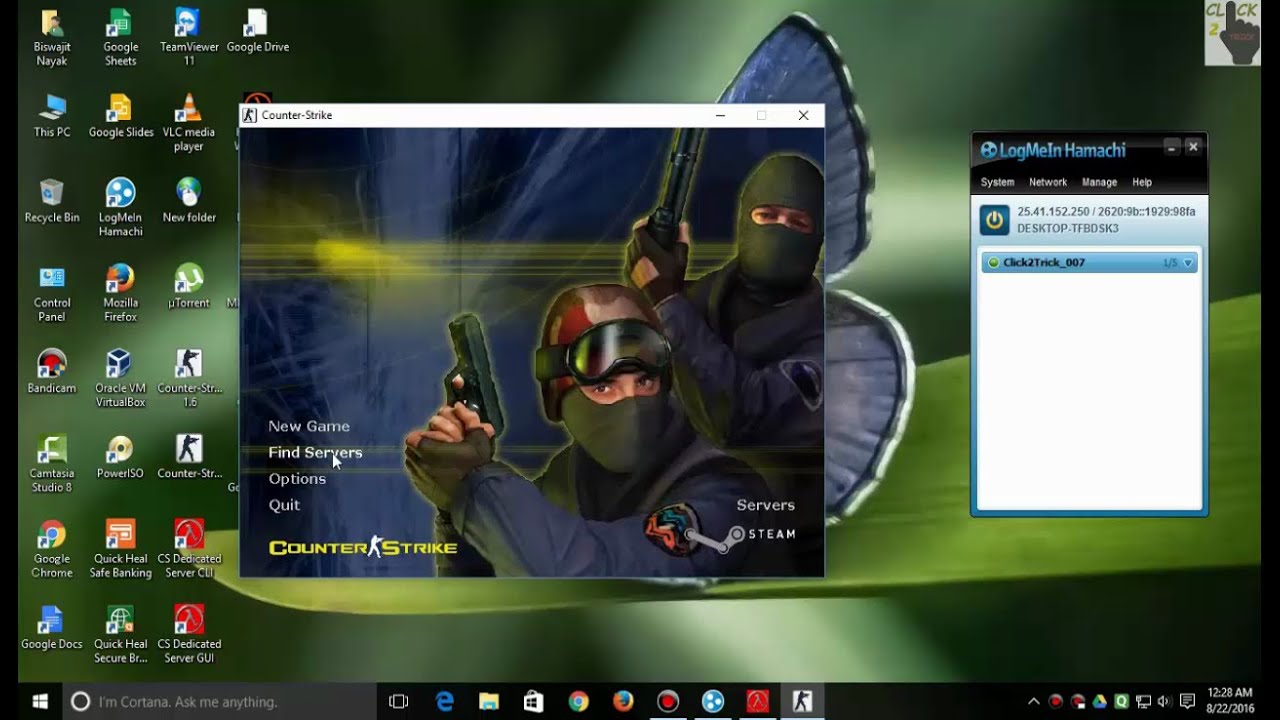
Task: Click the Cortana search box
Action: [x=220, y=701]
